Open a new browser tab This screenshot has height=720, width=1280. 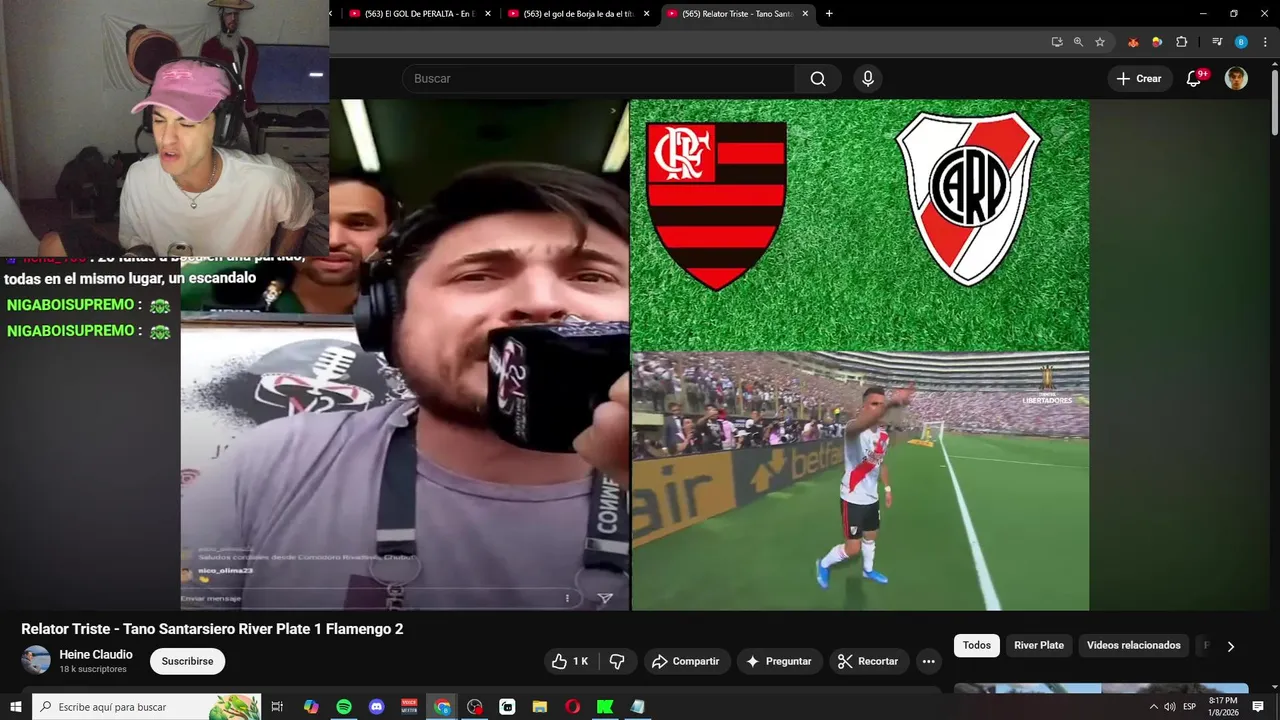pos(829,14)
